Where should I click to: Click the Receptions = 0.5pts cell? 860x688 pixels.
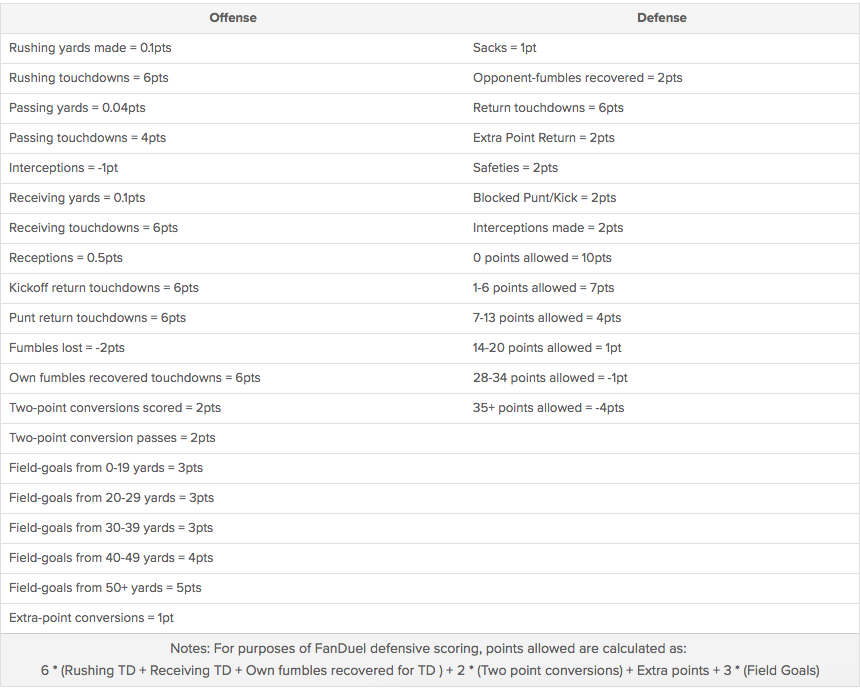[x=66, y=258]
